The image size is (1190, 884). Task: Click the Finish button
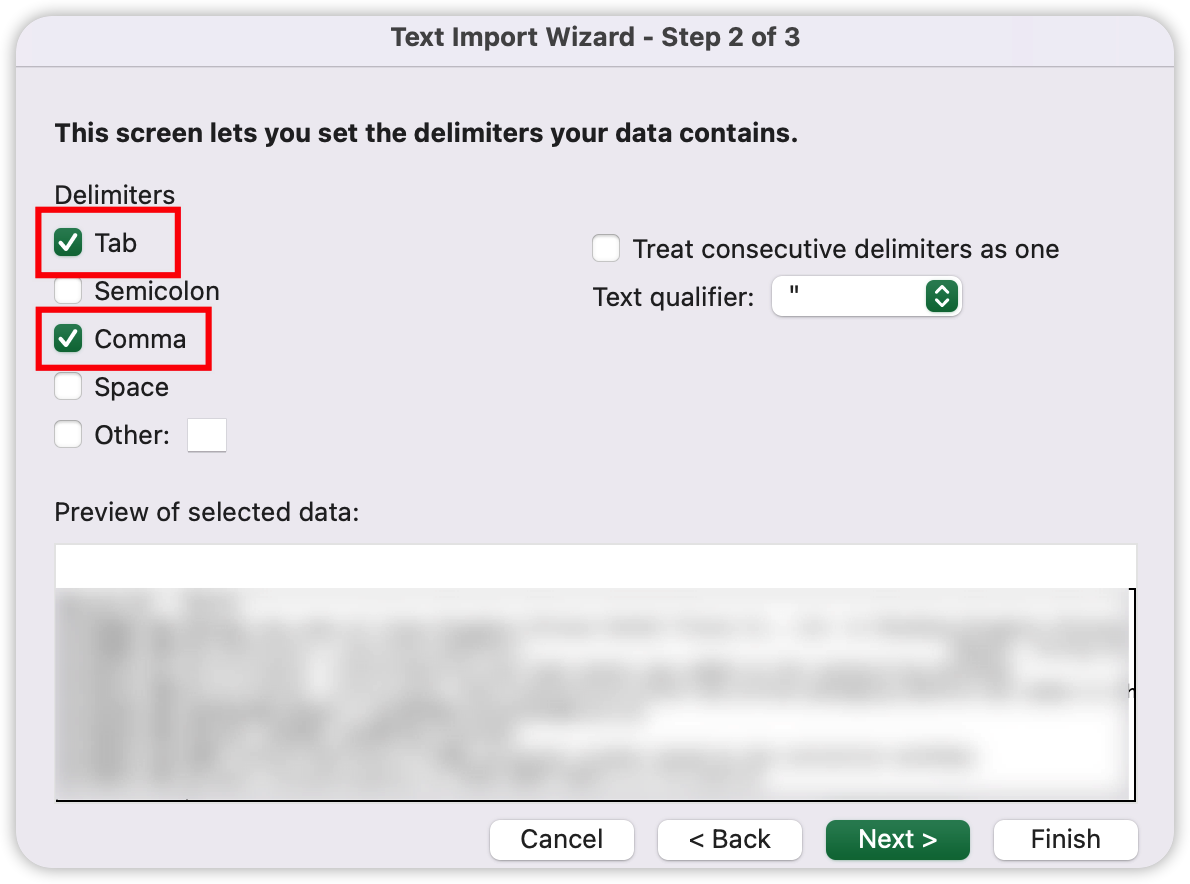pos(1065,839)
